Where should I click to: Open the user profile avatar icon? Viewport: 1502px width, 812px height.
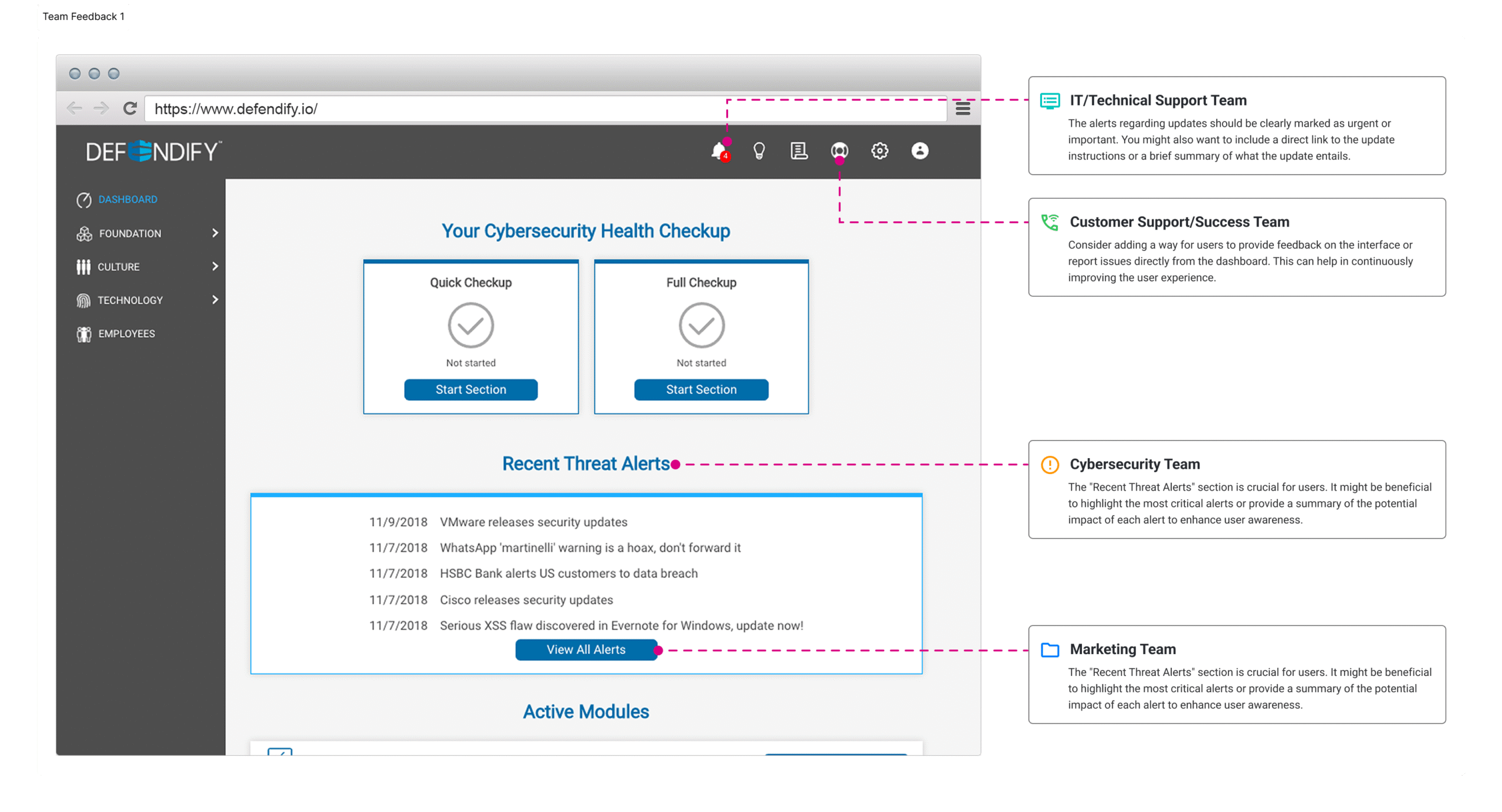919,151
